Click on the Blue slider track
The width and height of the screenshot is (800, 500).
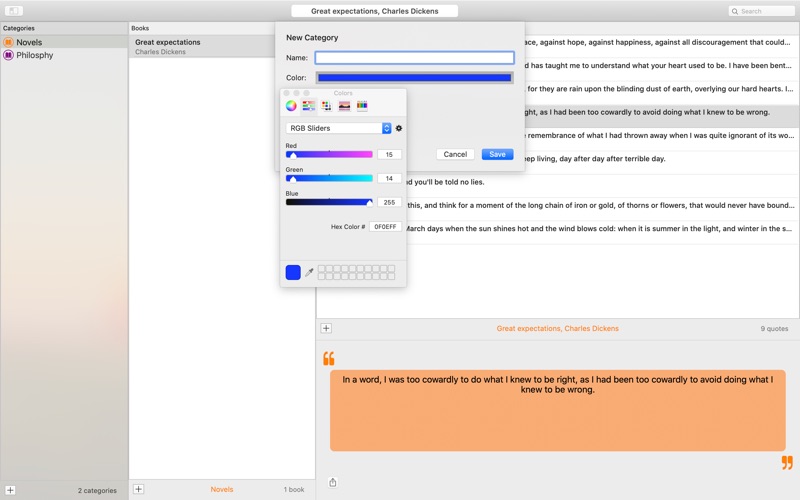[329, 202]
